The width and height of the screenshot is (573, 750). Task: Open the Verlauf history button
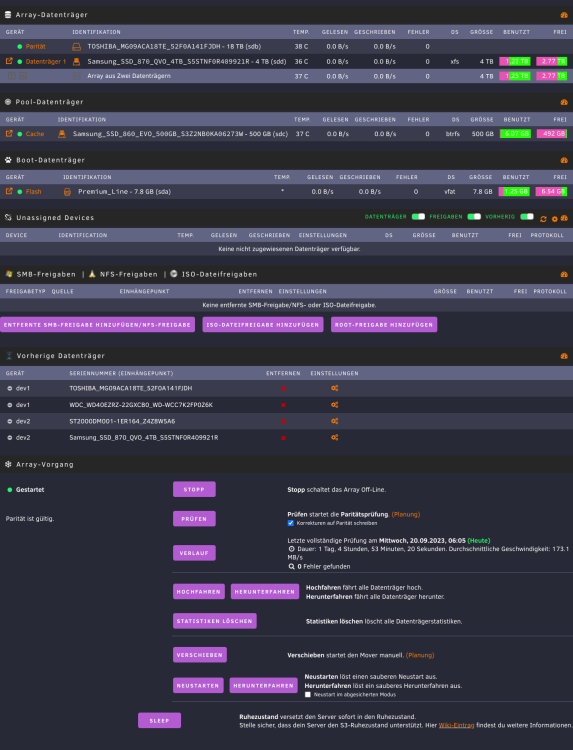(x=194, y=553)
